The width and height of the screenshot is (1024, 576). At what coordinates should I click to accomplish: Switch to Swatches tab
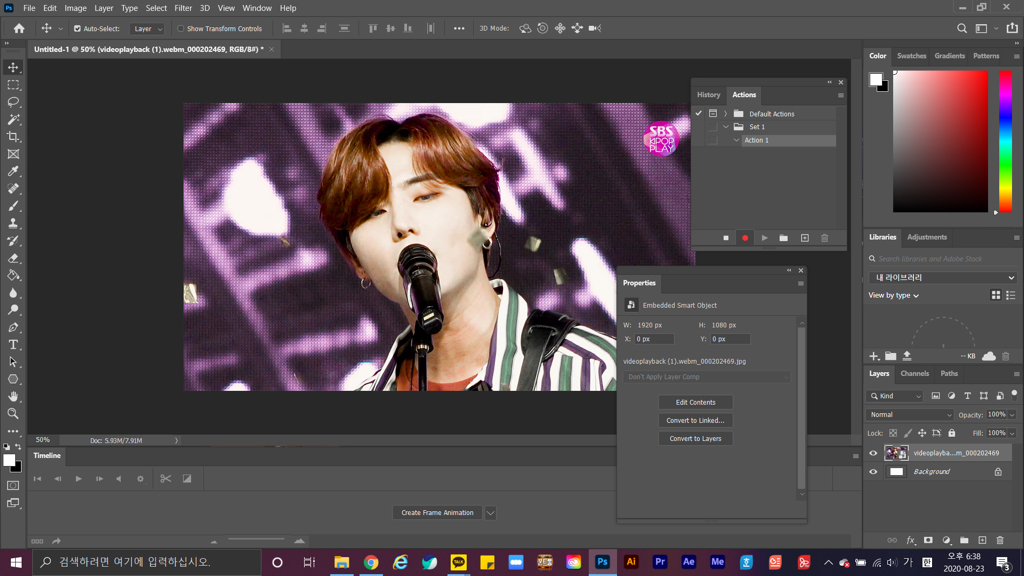pyautogui.click(x=911, y=56)
